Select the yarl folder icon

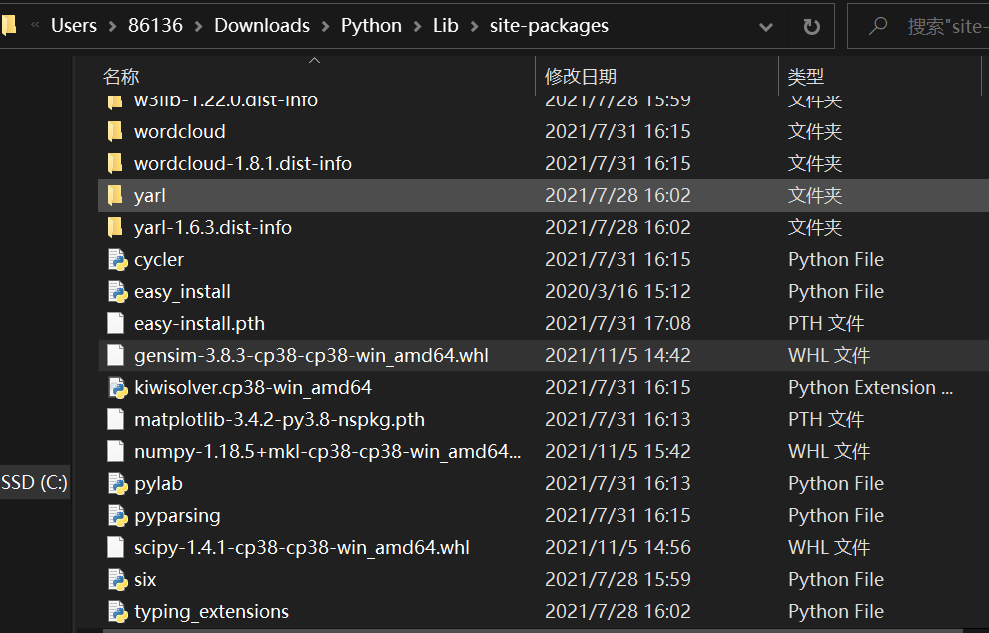pyautogui.click(x=115, y=195)
